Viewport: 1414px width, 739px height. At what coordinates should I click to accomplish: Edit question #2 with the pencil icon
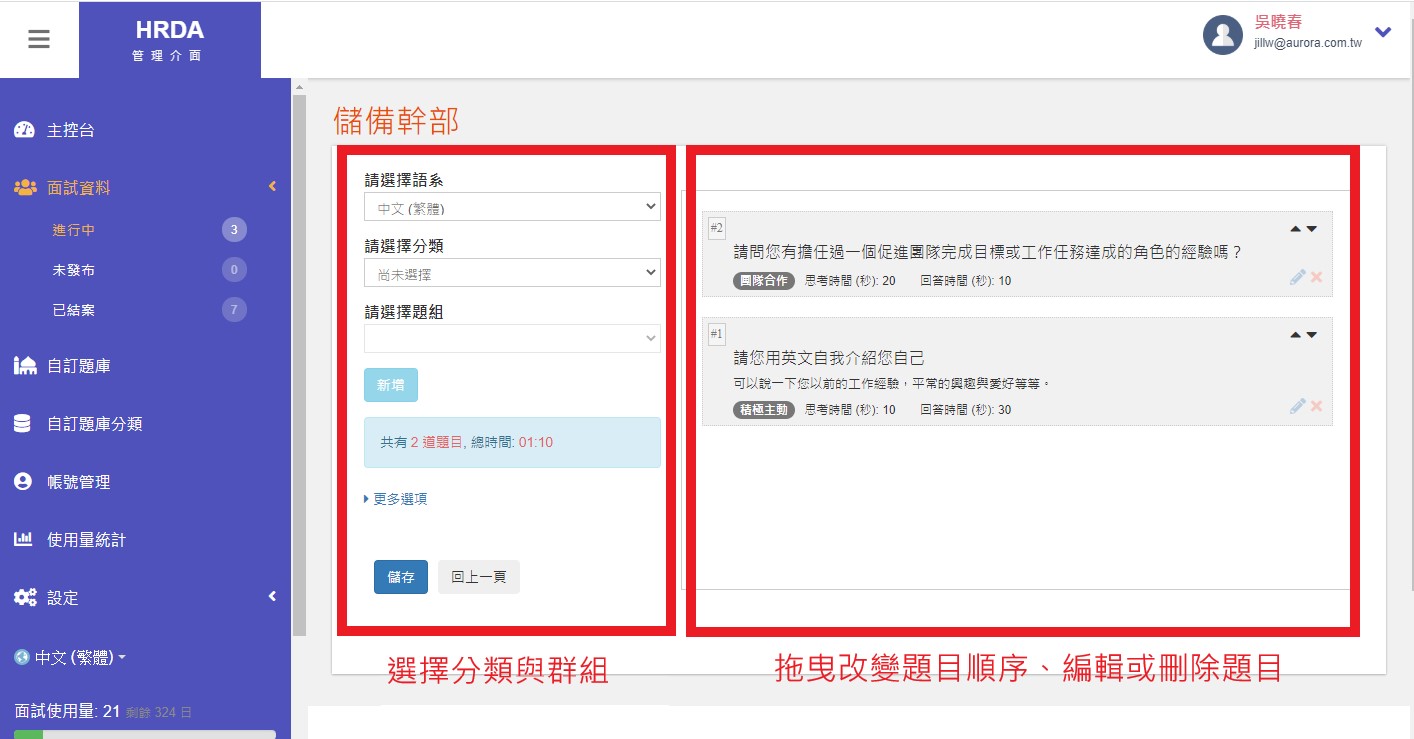click(x=1298, y=277)
